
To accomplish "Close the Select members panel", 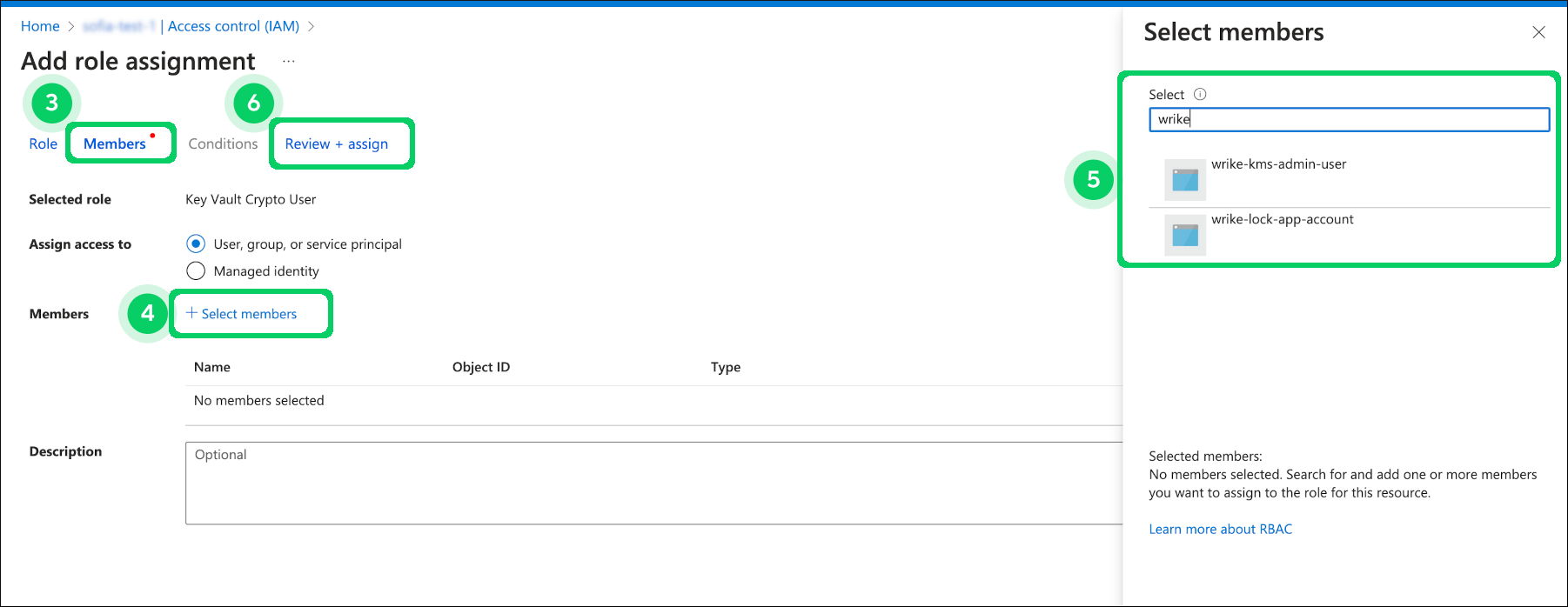I will click(1538, 32).
